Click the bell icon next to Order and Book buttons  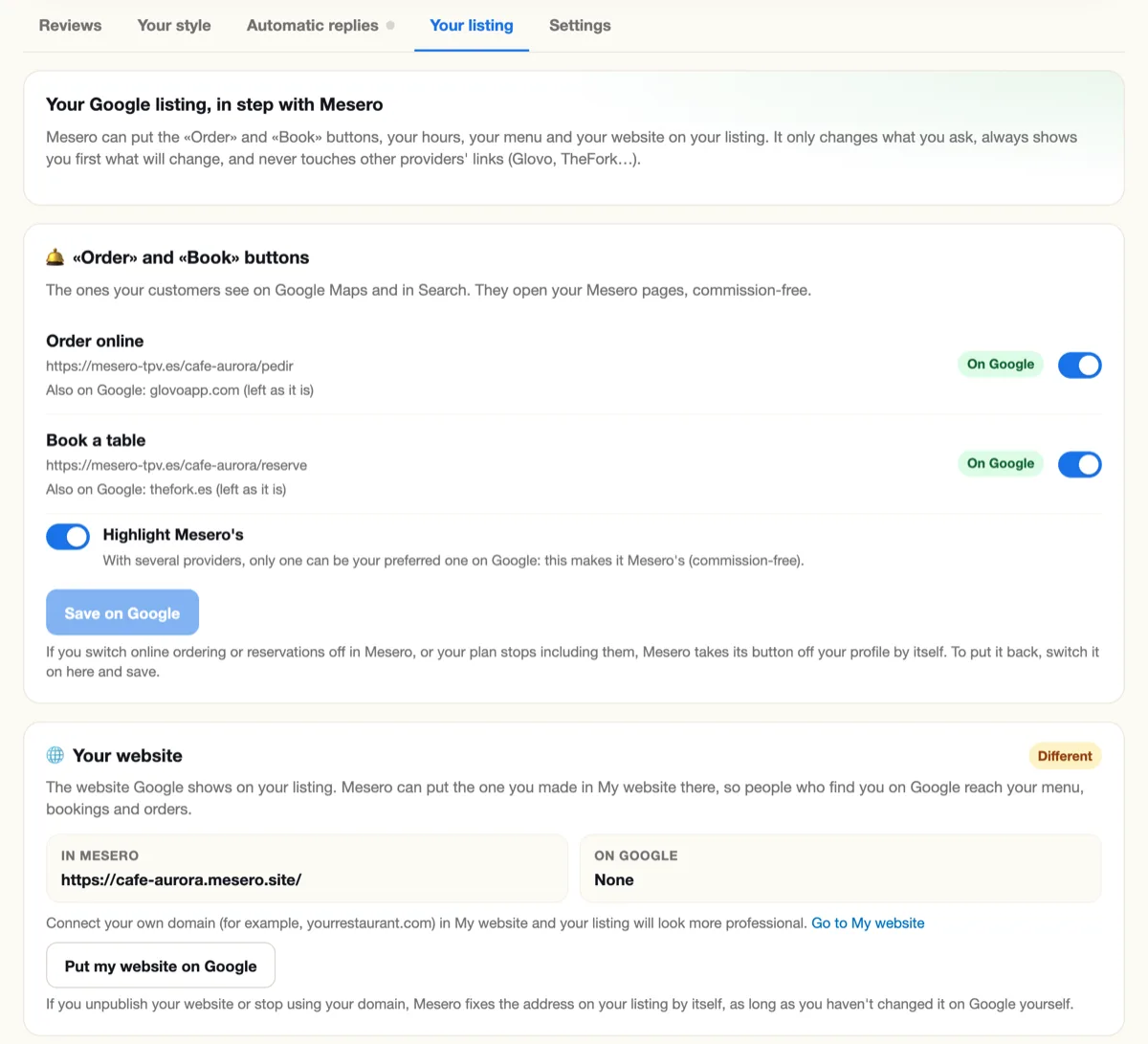click(55, 257)
